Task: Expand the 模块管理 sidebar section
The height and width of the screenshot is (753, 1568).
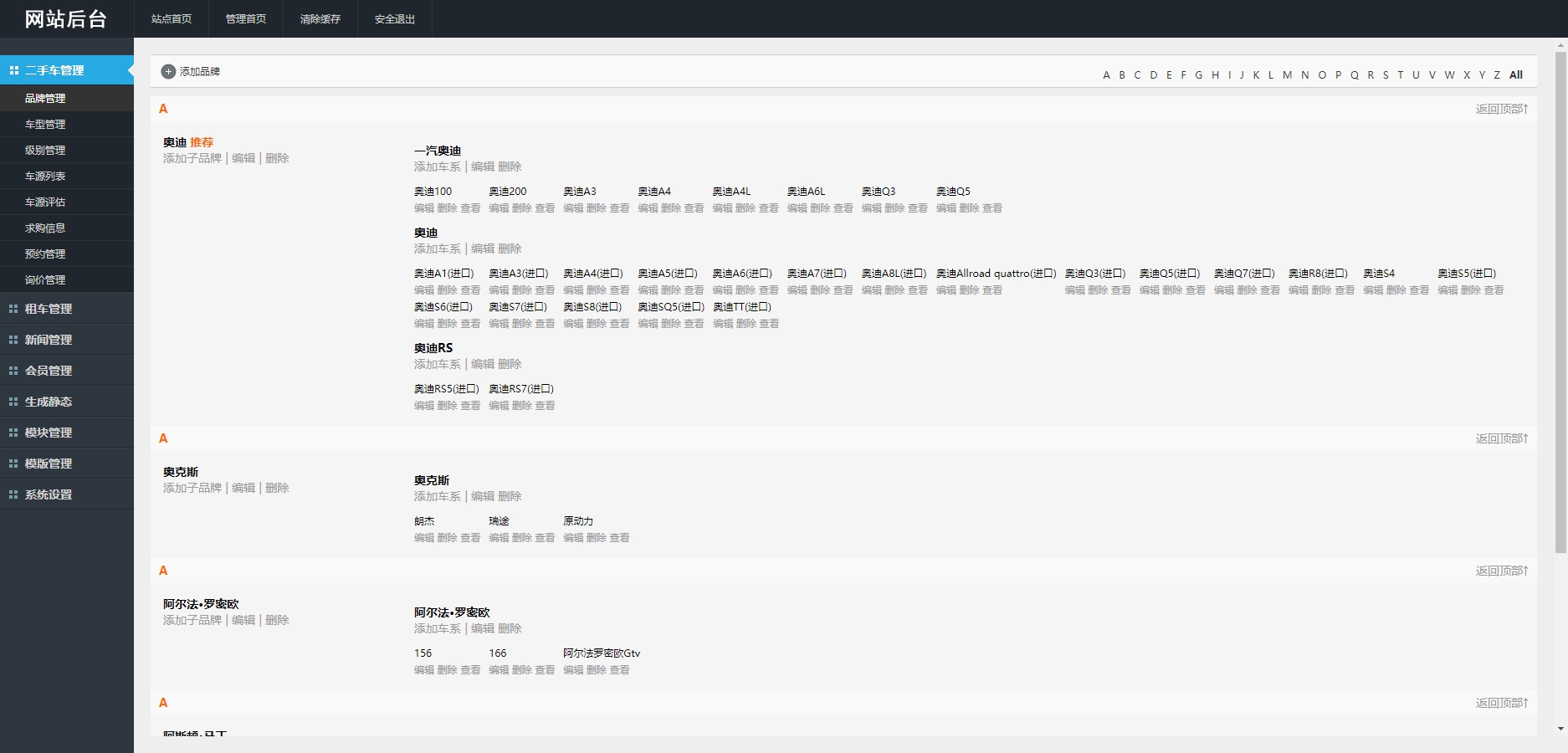Action: pos(67,433)
